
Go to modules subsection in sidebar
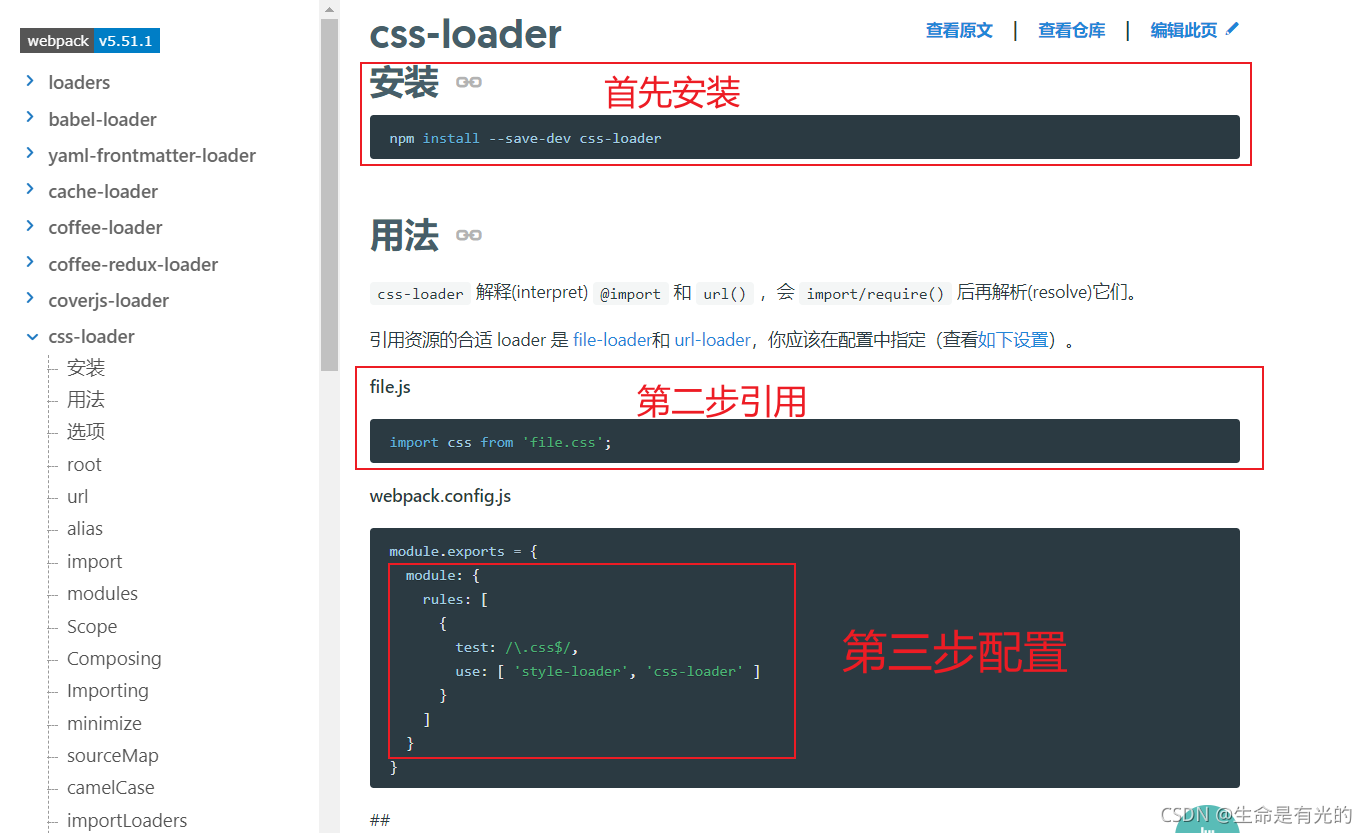point(102,594)
